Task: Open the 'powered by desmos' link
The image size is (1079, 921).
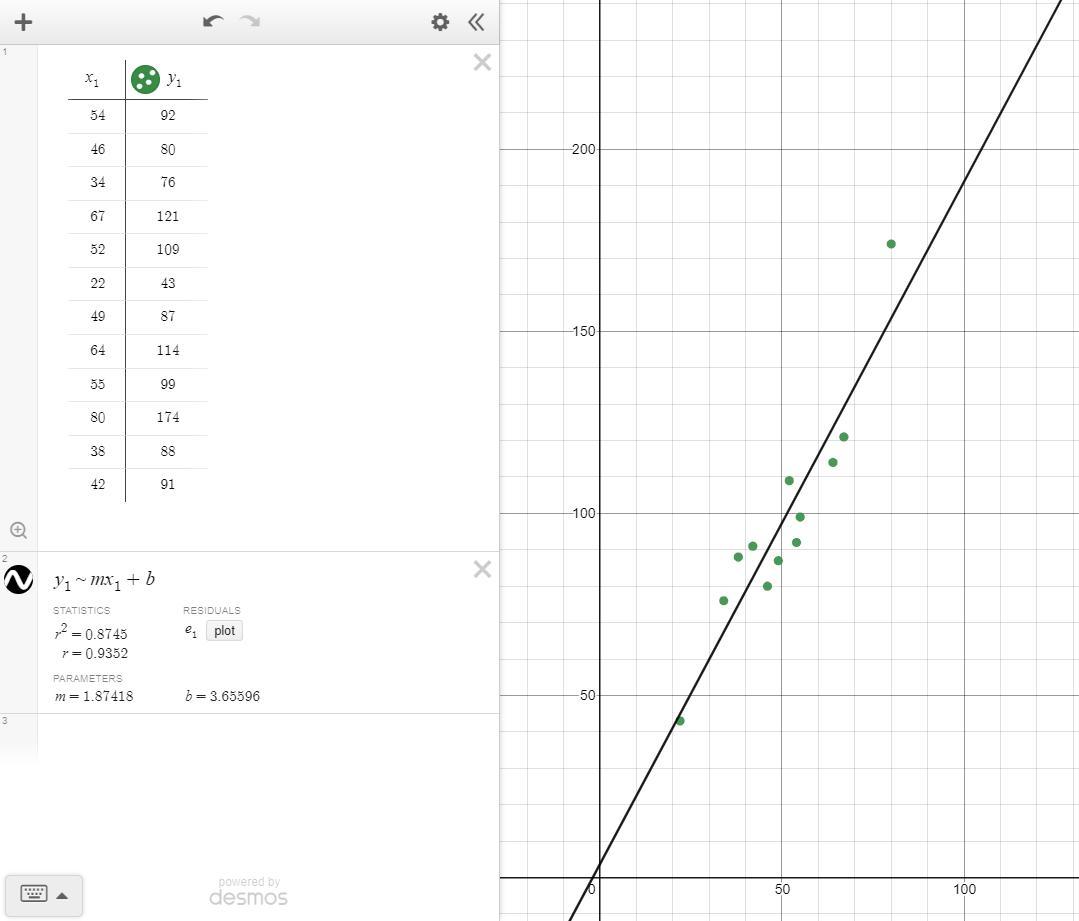Action: pyautogui.click(x=248, y=891)
